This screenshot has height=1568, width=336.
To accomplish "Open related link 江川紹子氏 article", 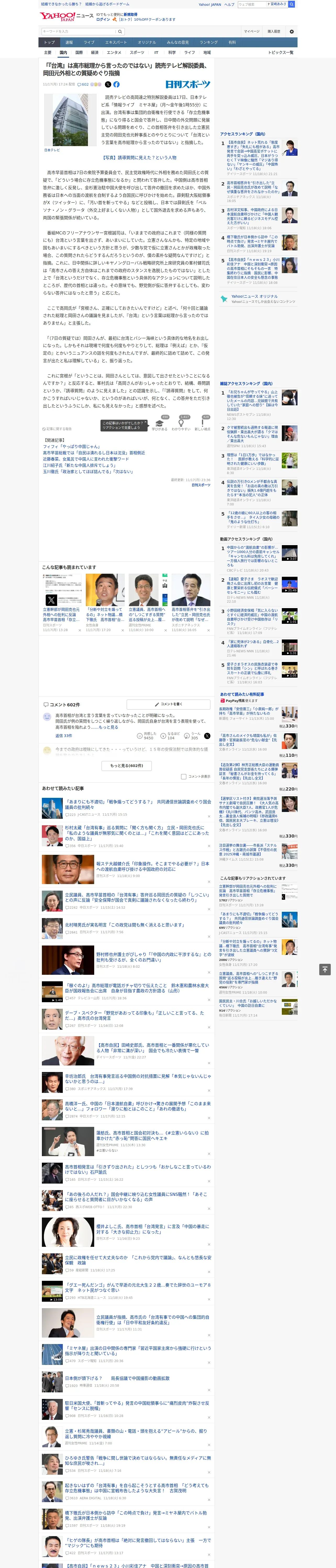I will pos(79,465).
